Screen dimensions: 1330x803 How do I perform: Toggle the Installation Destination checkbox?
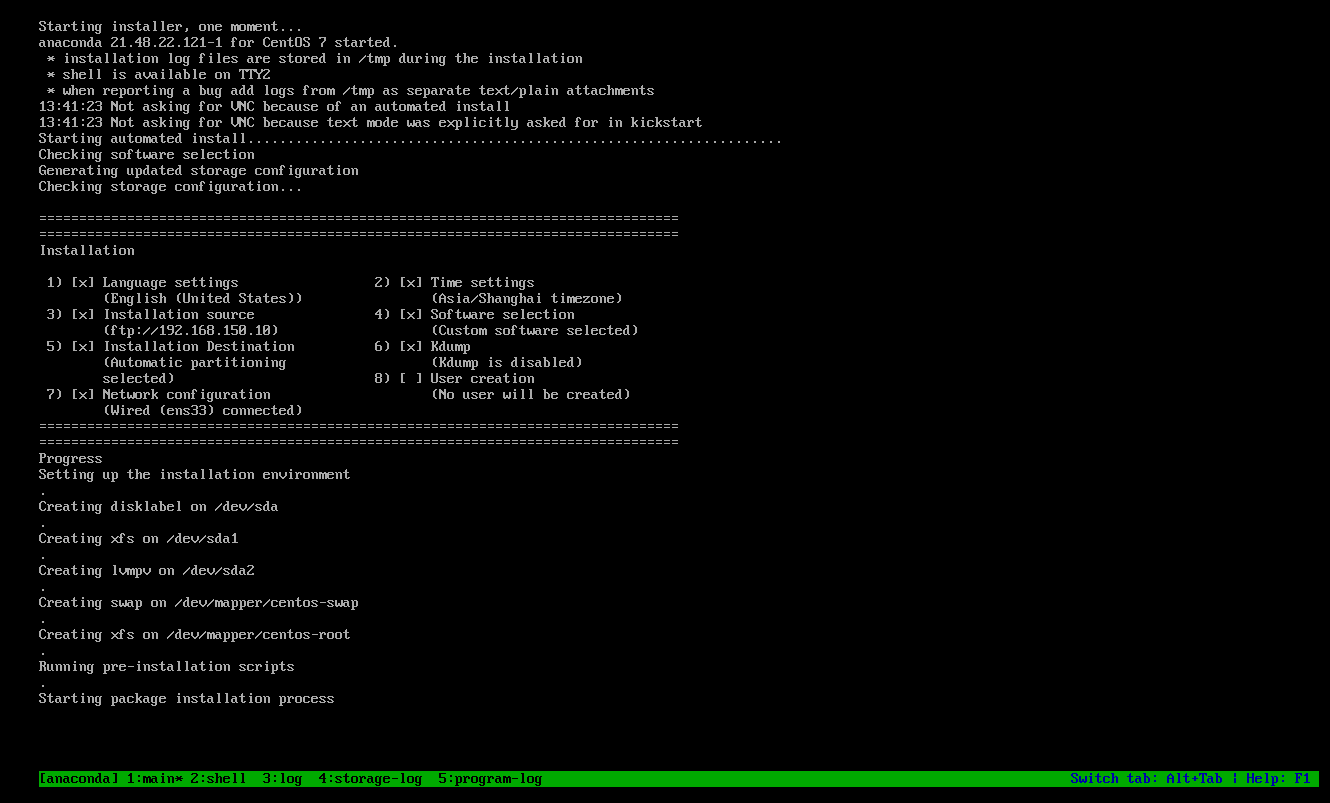tap(83, 347)
